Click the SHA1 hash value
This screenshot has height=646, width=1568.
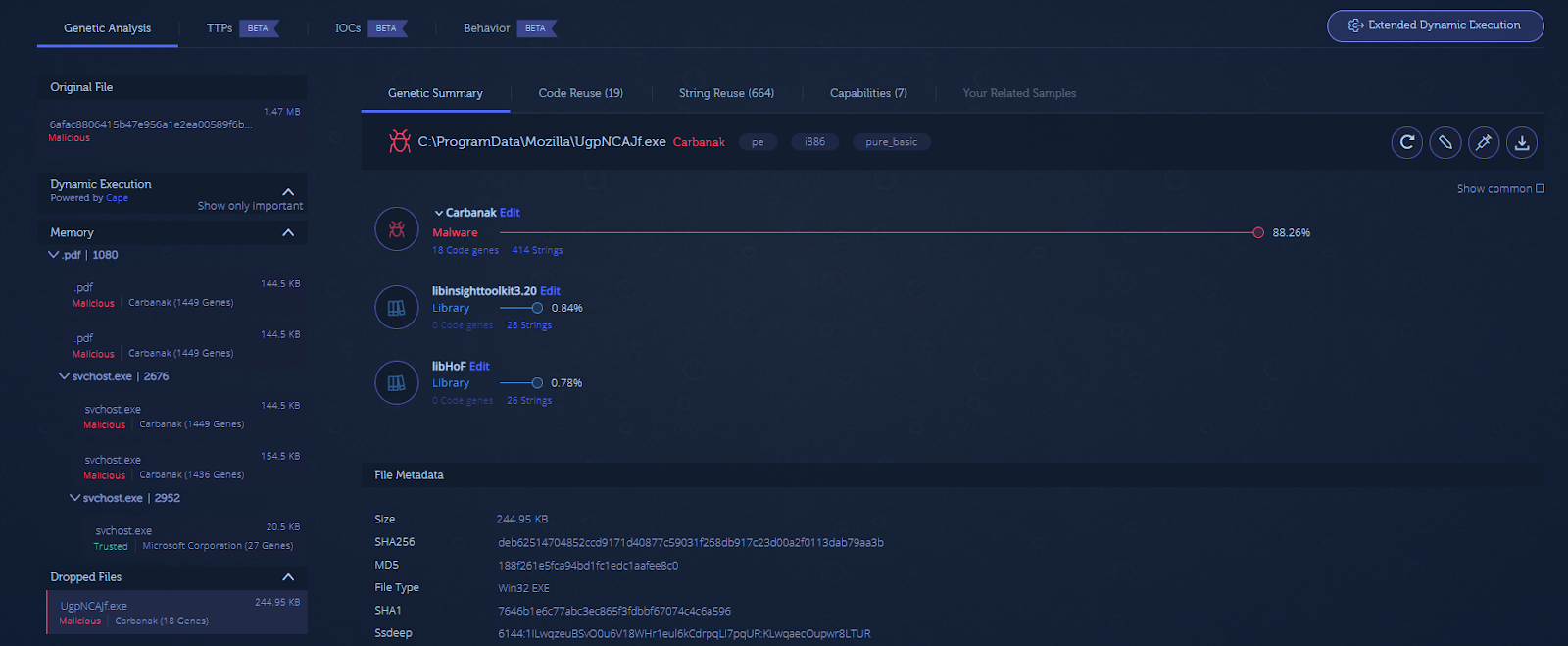(x=614, y=611)
